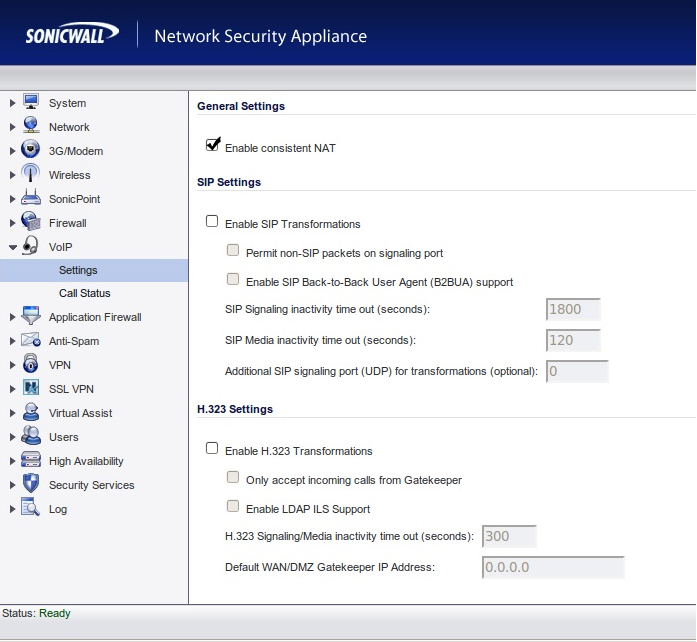Expand the Log tree arrow
This screenshot has height=642, width=697.
tap(12, 510)
